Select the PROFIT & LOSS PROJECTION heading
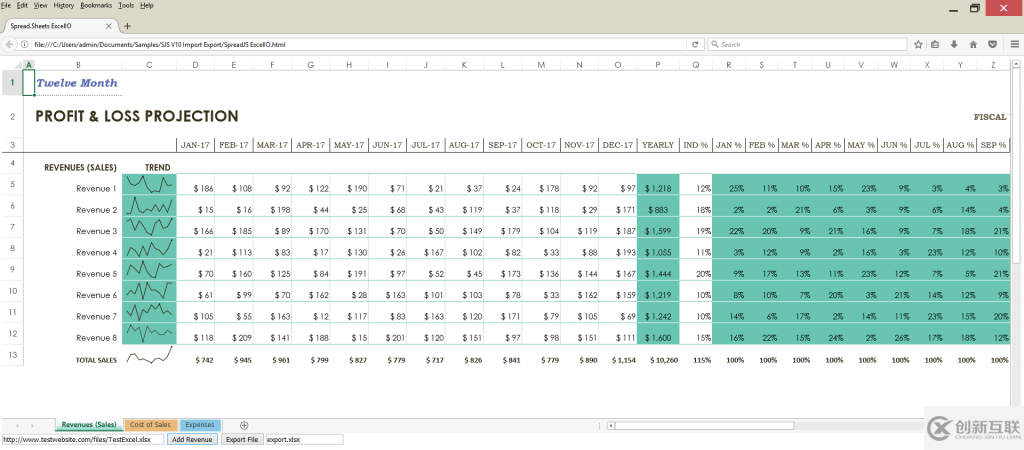This screenshot has width=1024, height=450. click(136, 116)
